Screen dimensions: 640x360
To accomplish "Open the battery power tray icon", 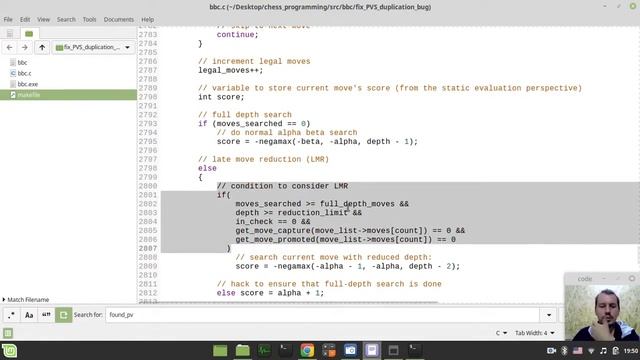I will (x=616, y=351).
